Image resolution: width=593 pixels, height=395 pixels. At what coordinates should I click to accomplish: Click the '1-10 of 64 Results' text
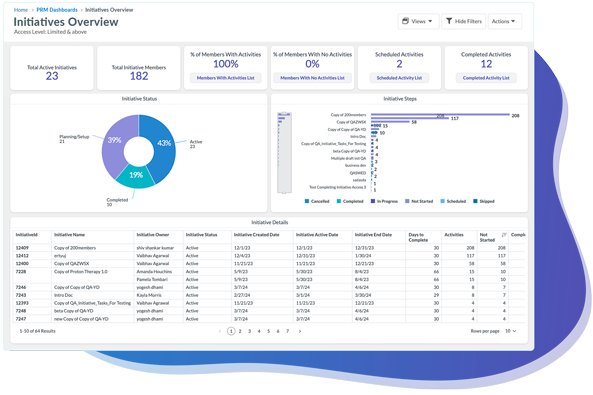click(37, 331)
